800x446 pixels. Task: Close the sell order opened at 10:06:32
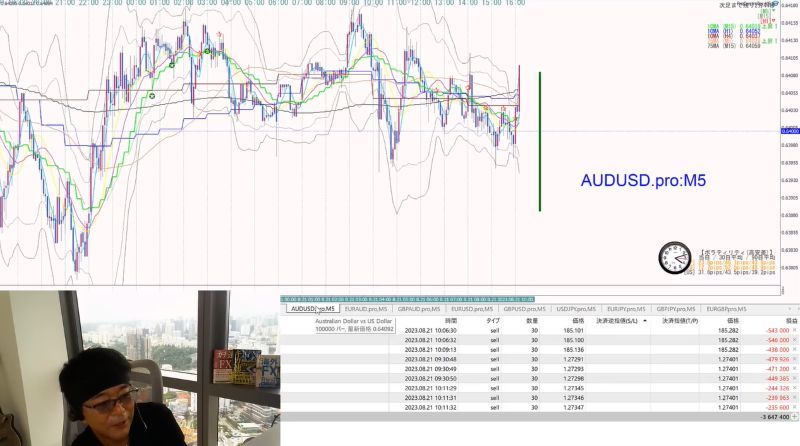794,340
